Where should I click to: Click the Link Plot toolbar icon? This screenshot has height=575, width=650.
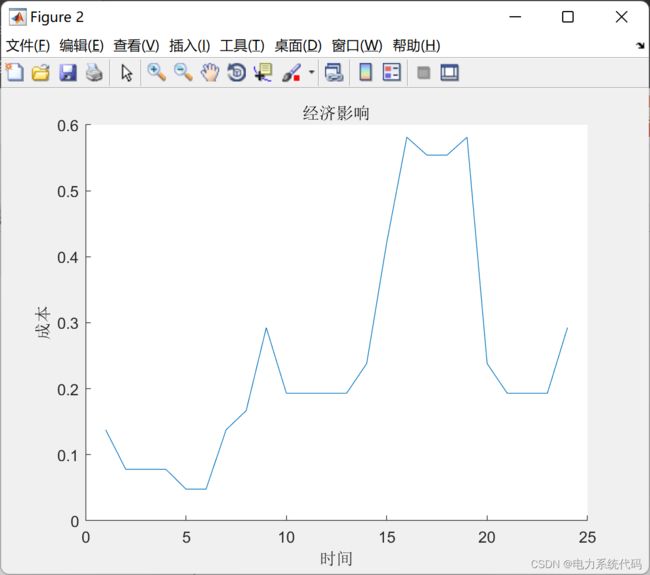[334, 73]
